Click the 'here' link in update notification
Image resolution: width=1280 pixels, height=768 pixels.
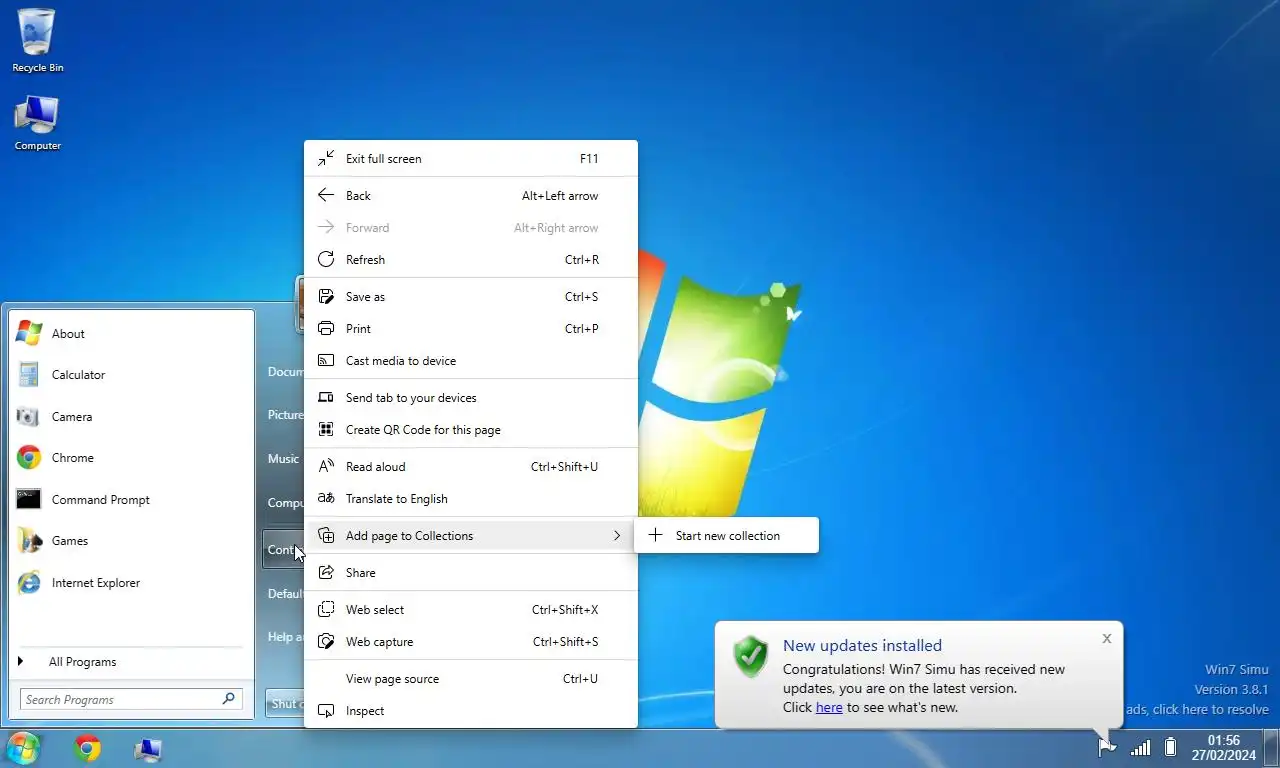(x=829, y=707)
